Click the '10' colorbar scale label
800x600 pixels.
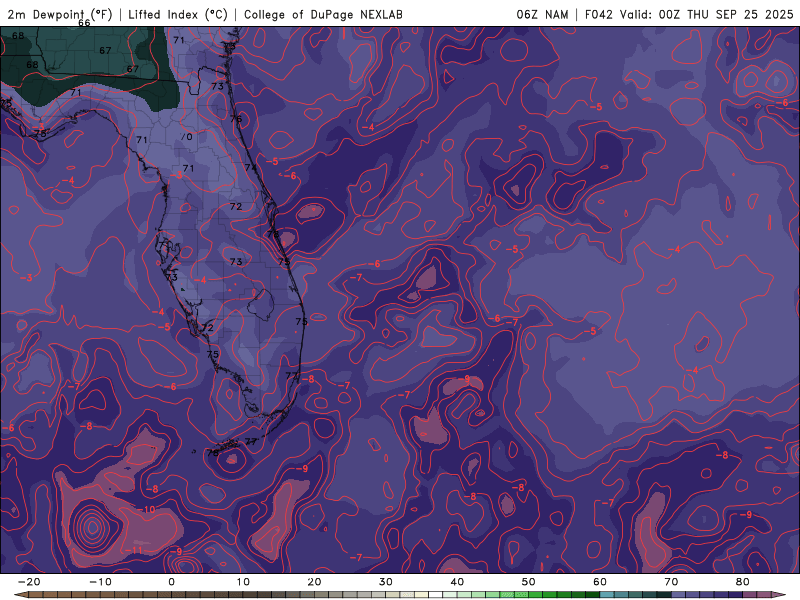pos(243,582)
